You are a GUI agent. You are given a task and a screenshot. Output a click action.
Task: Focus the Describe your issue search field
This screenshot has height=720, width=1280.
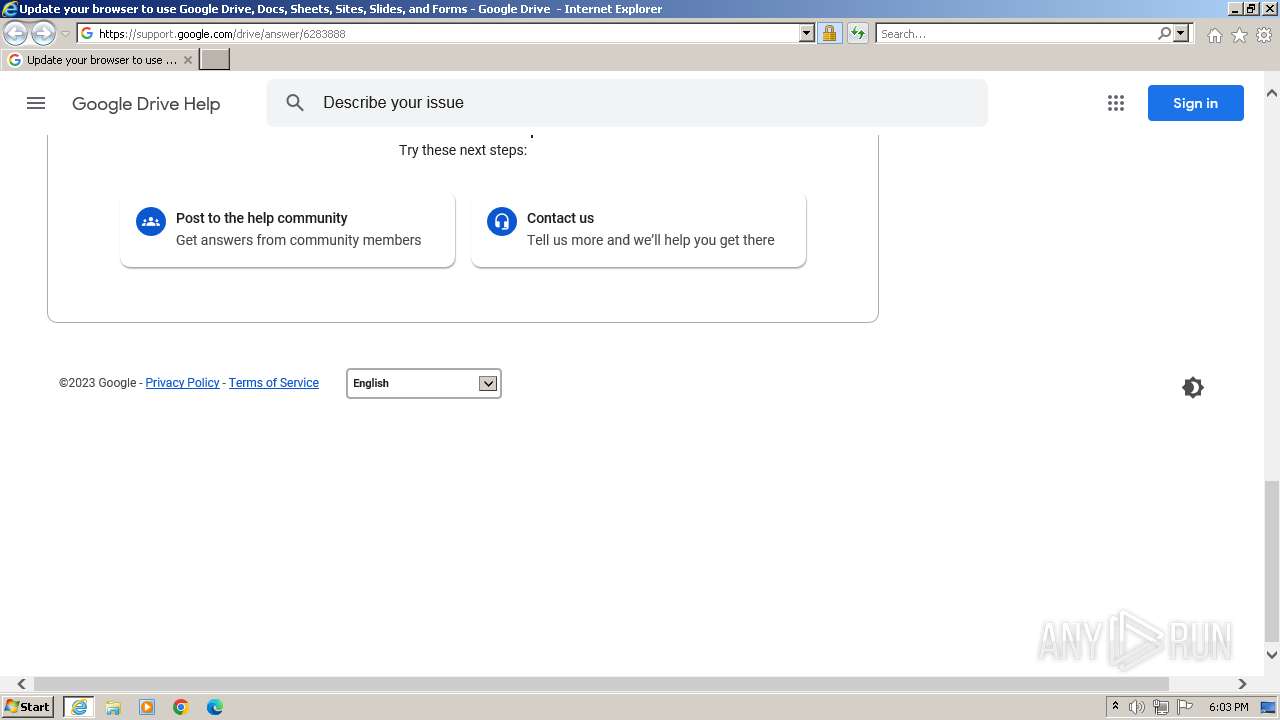tap(627, 103)
